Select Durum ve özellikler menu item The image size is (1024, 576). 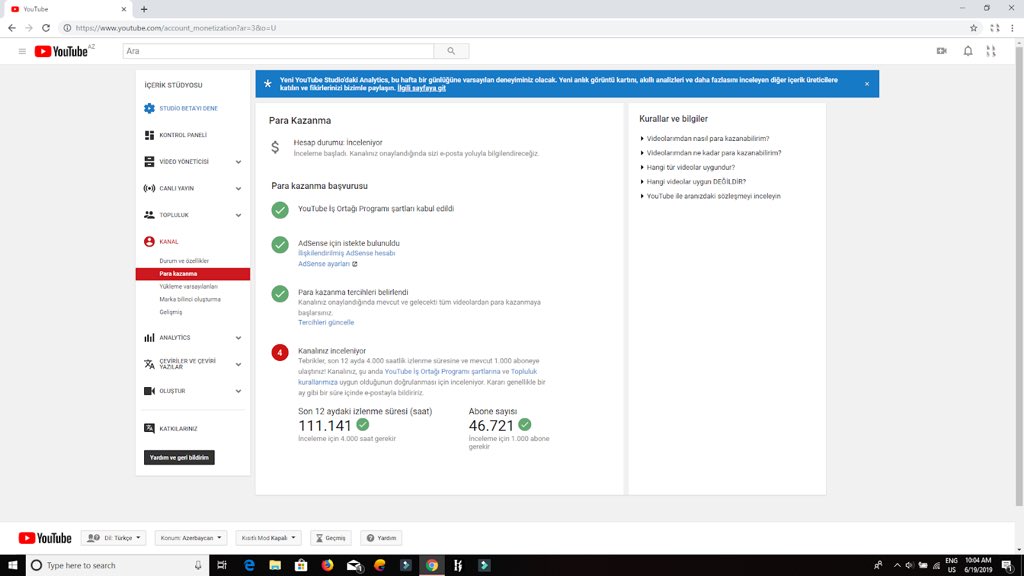pyautogui.click(x=184, y=261)
